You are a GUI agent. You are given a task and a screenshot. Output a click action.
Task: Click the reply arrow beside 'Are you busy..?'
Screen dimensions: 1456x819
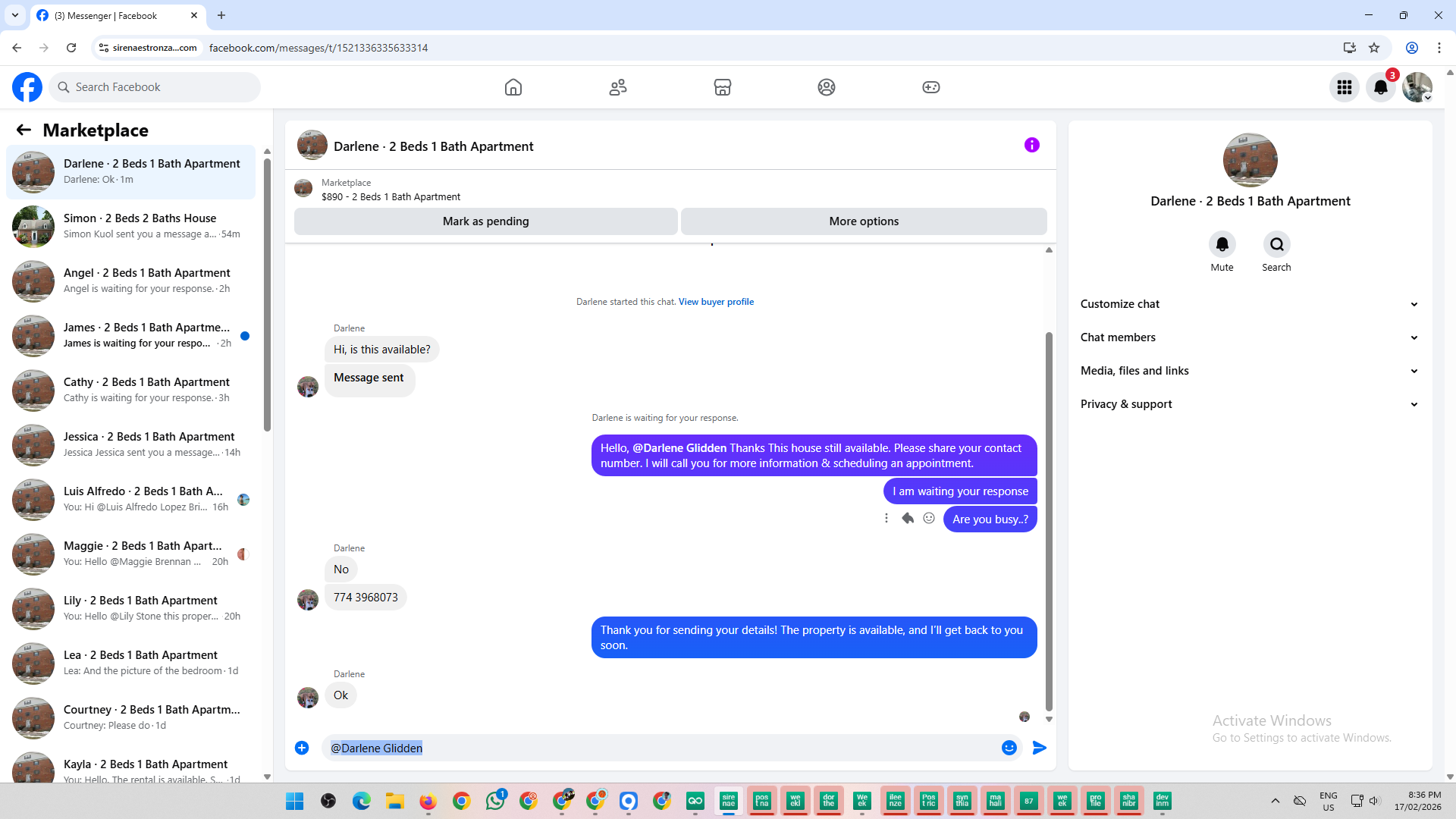[x=908, y=518]
